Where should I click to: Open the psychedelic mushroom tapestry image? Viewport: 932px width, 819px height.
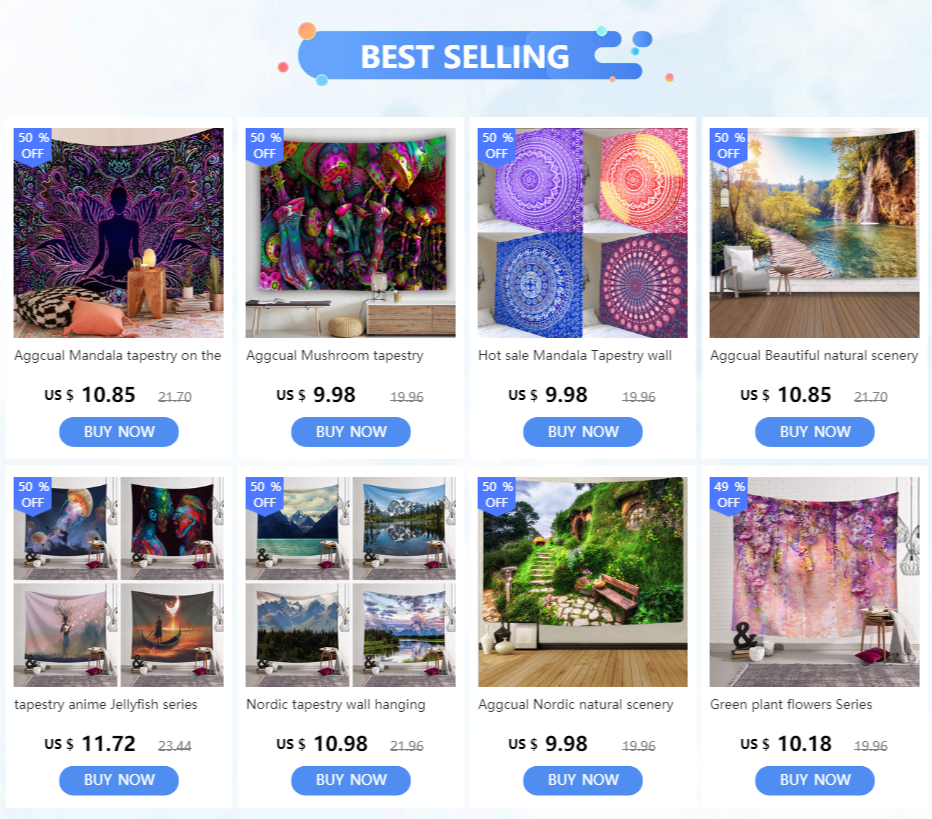coord(351,233)
